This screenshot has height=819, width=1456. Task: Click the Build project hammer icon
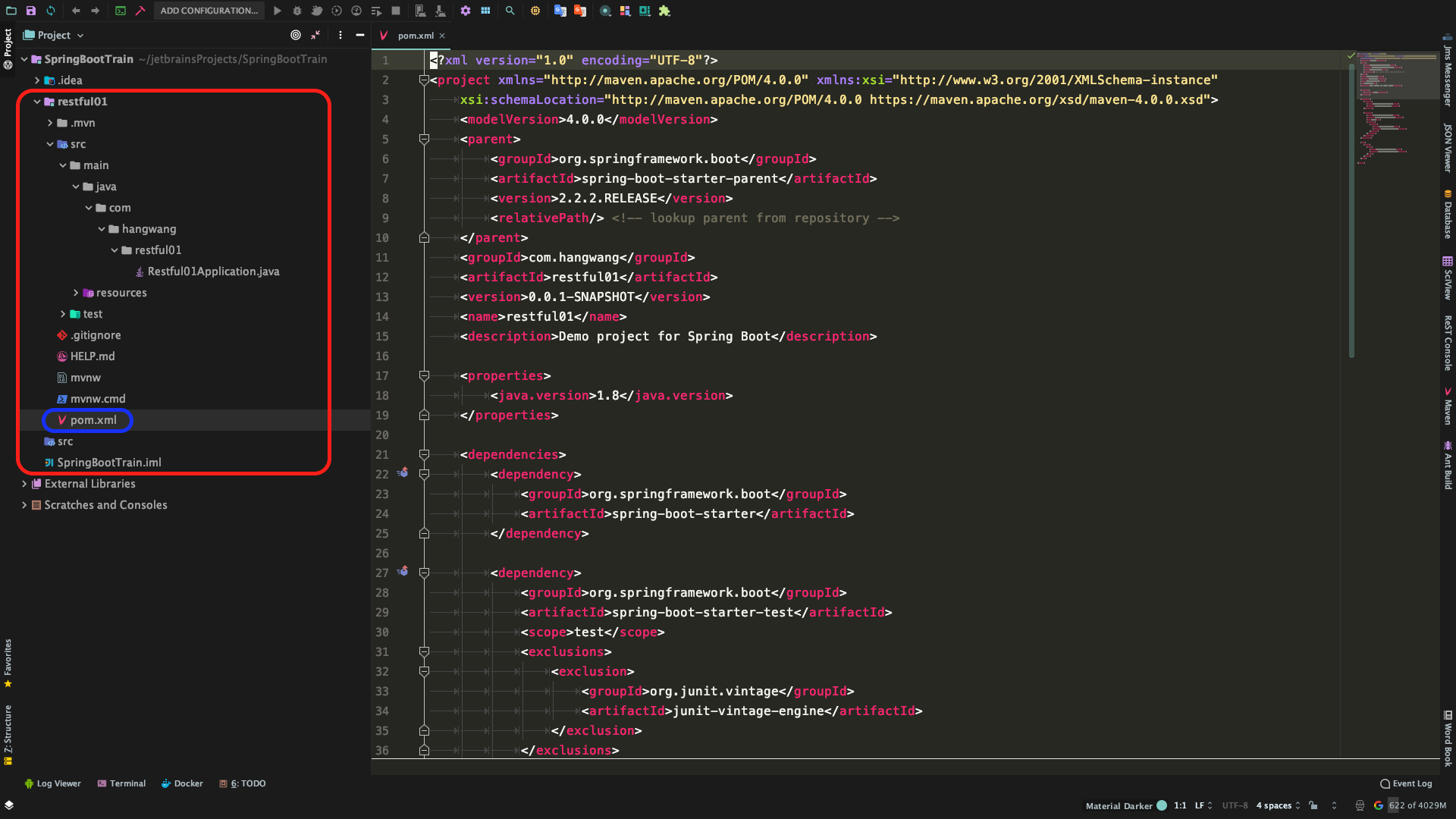[140, 11]
